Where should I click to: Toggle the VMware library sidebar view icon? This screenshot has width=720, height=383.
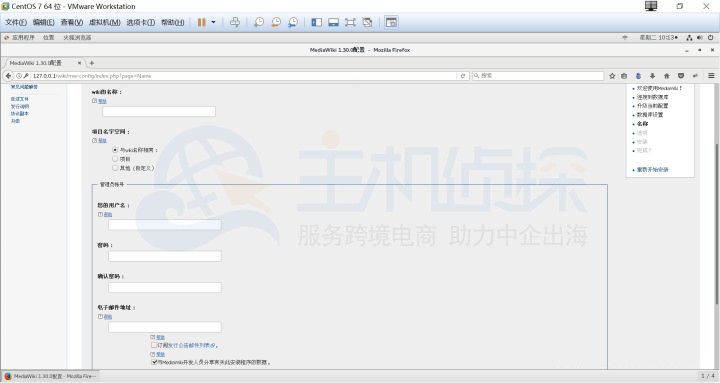(x=316, y=22)
